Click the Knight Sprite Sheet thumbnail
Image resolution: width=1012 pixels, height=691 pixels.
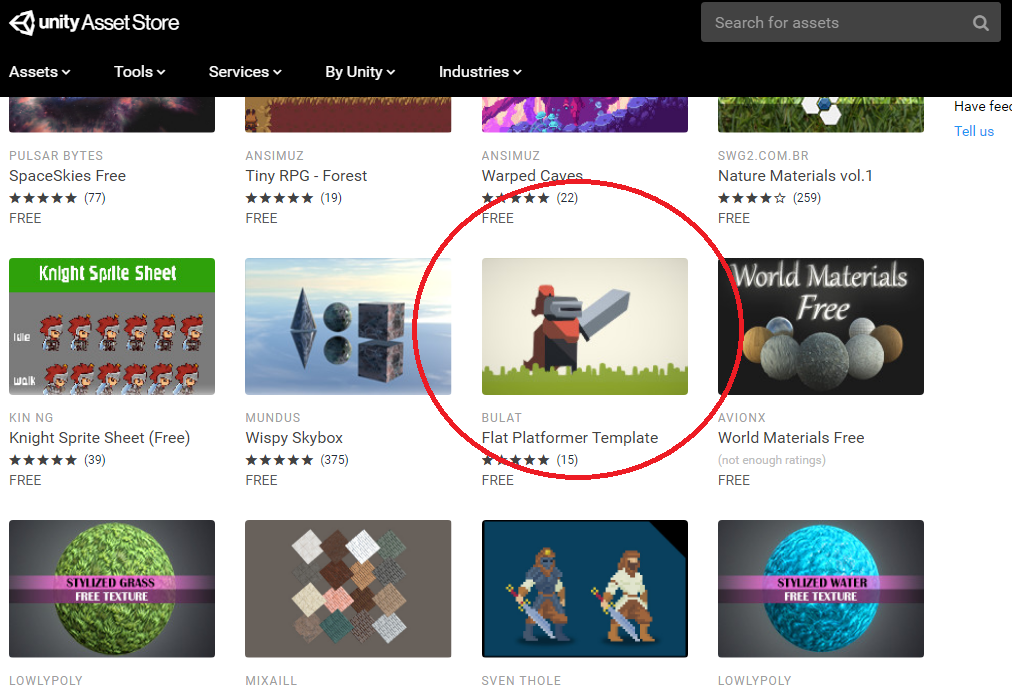point(112,326)
